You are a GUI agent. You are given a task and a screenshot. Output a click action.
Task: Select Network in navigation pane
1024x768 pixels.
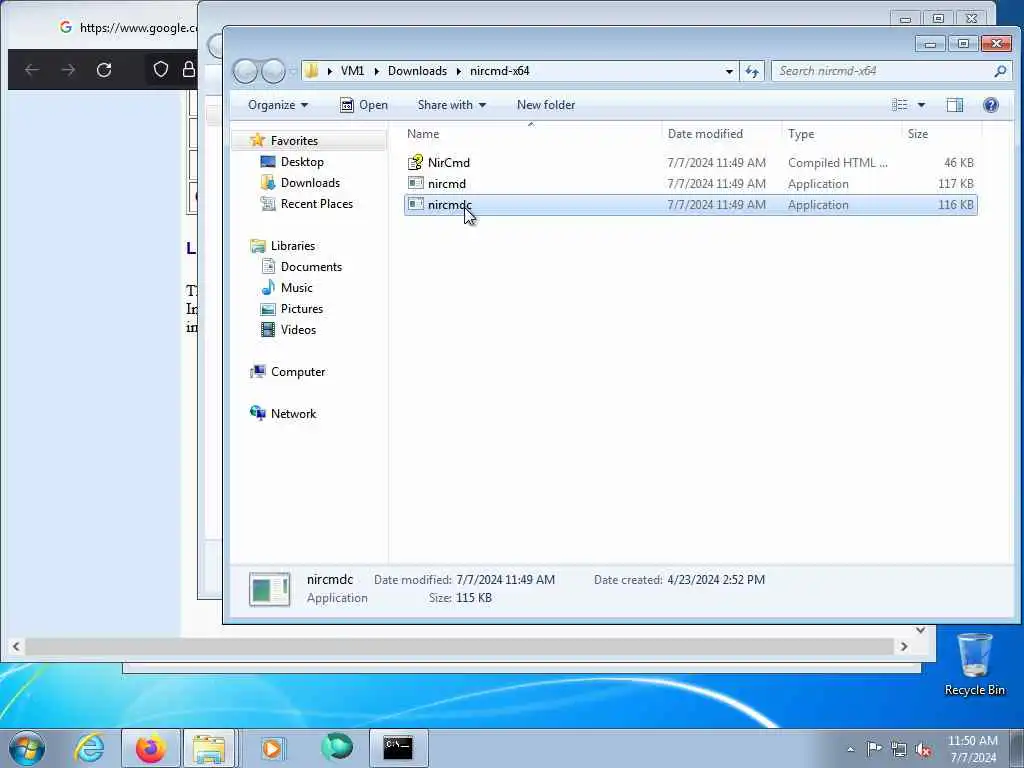(x=293, y=413)
